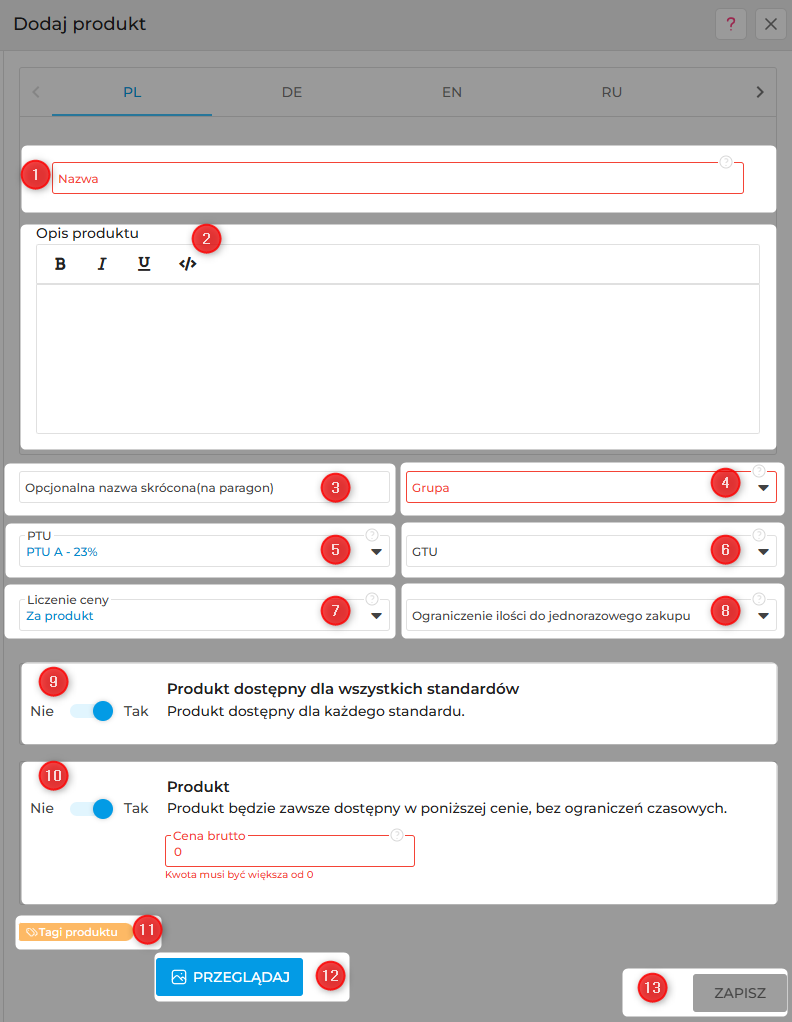Show previous language tabs with left chevron

[36, 92]
